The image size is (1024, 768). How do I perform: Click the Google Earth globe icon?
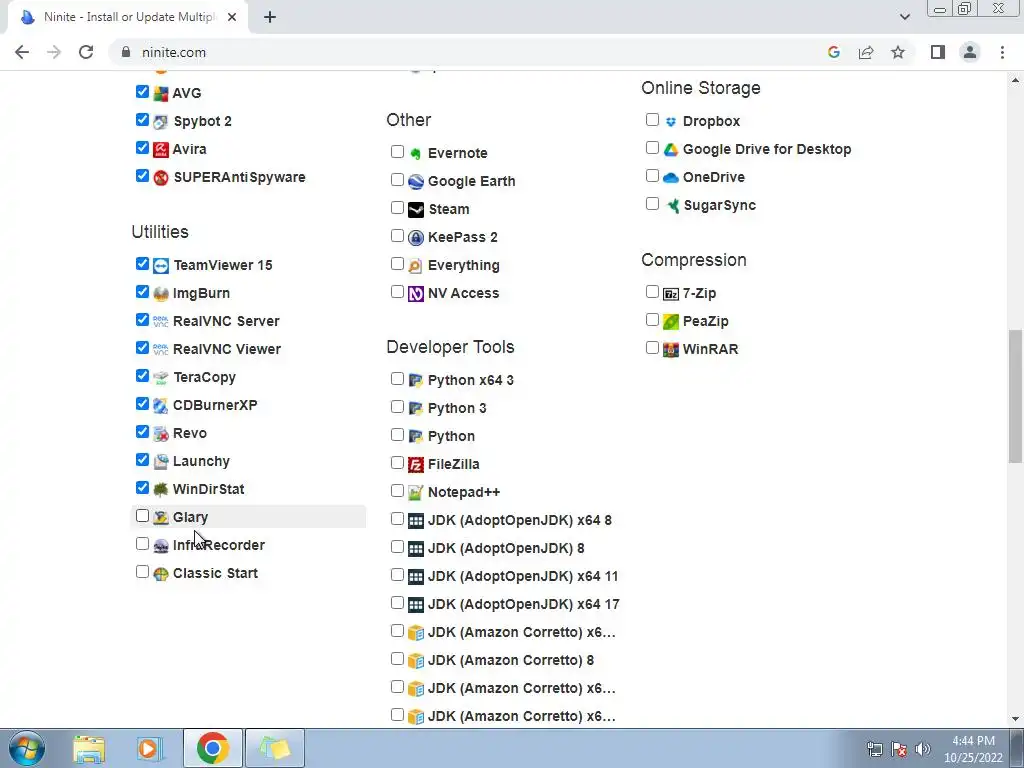(416, 182)
